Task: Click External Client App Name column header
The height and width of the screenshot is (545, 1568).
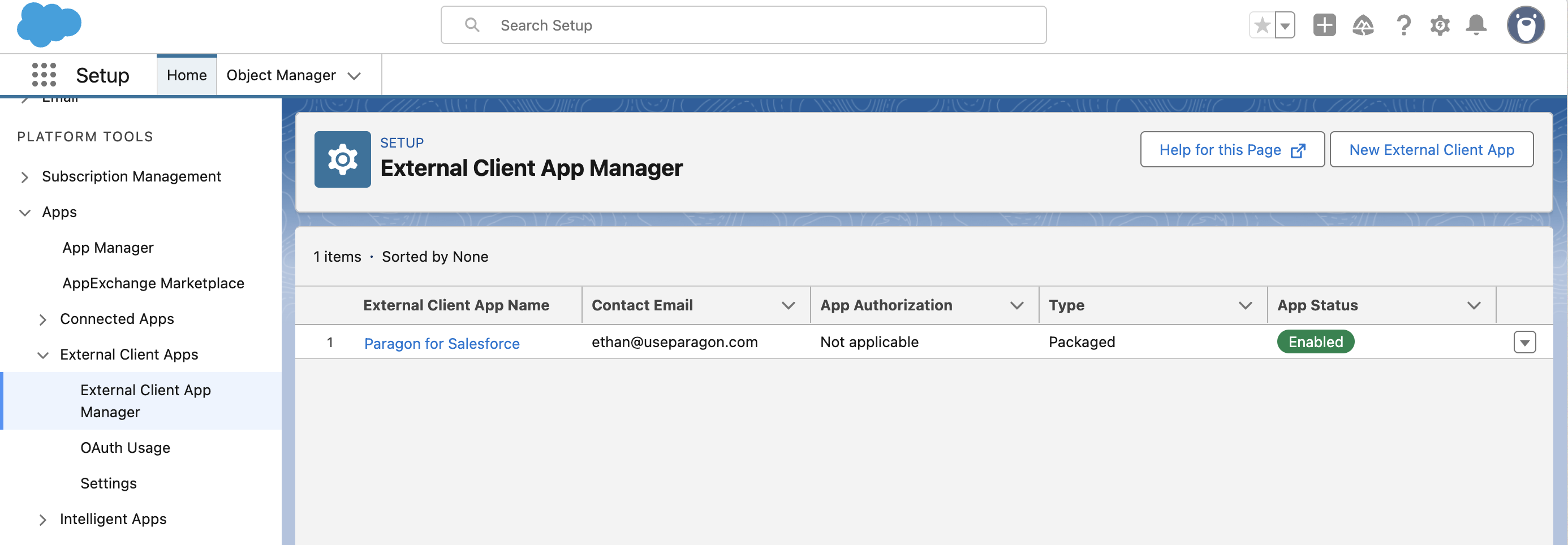Action: (456, 305)
